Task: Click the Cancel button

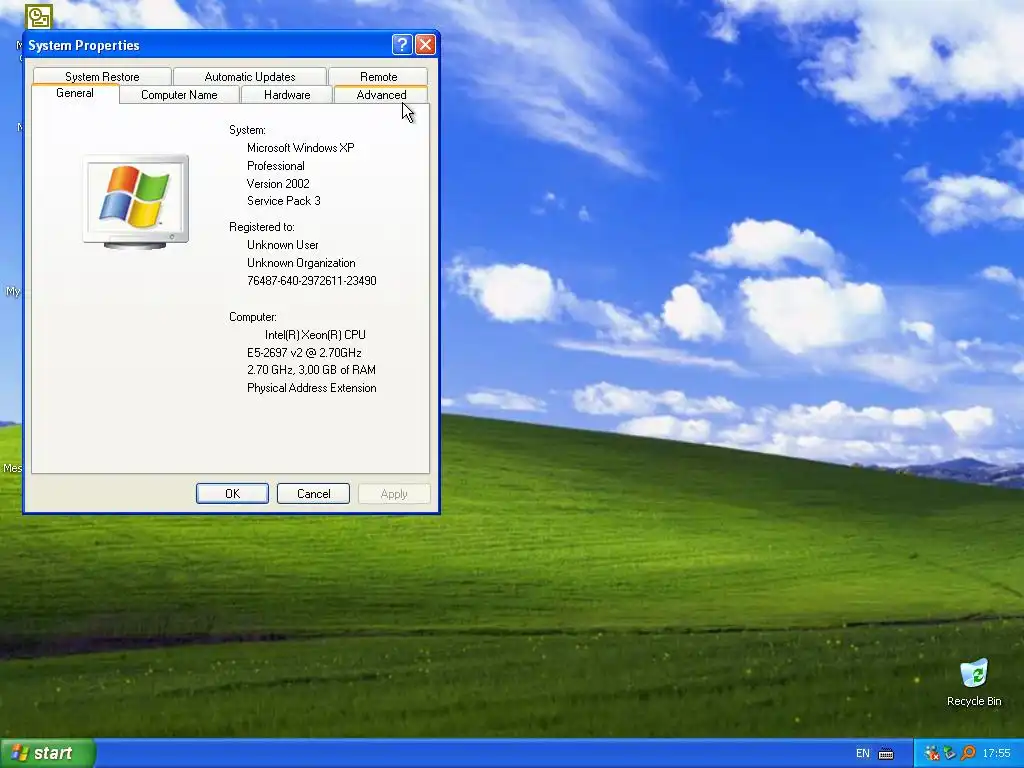Action: (x=313, y=494)
